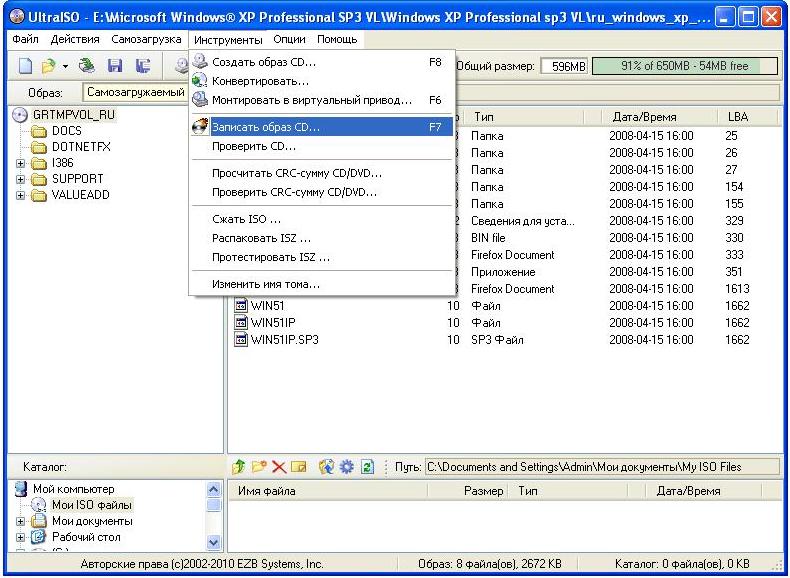Open the dropdown arrow next to Open icon

[x=65, y=67]
